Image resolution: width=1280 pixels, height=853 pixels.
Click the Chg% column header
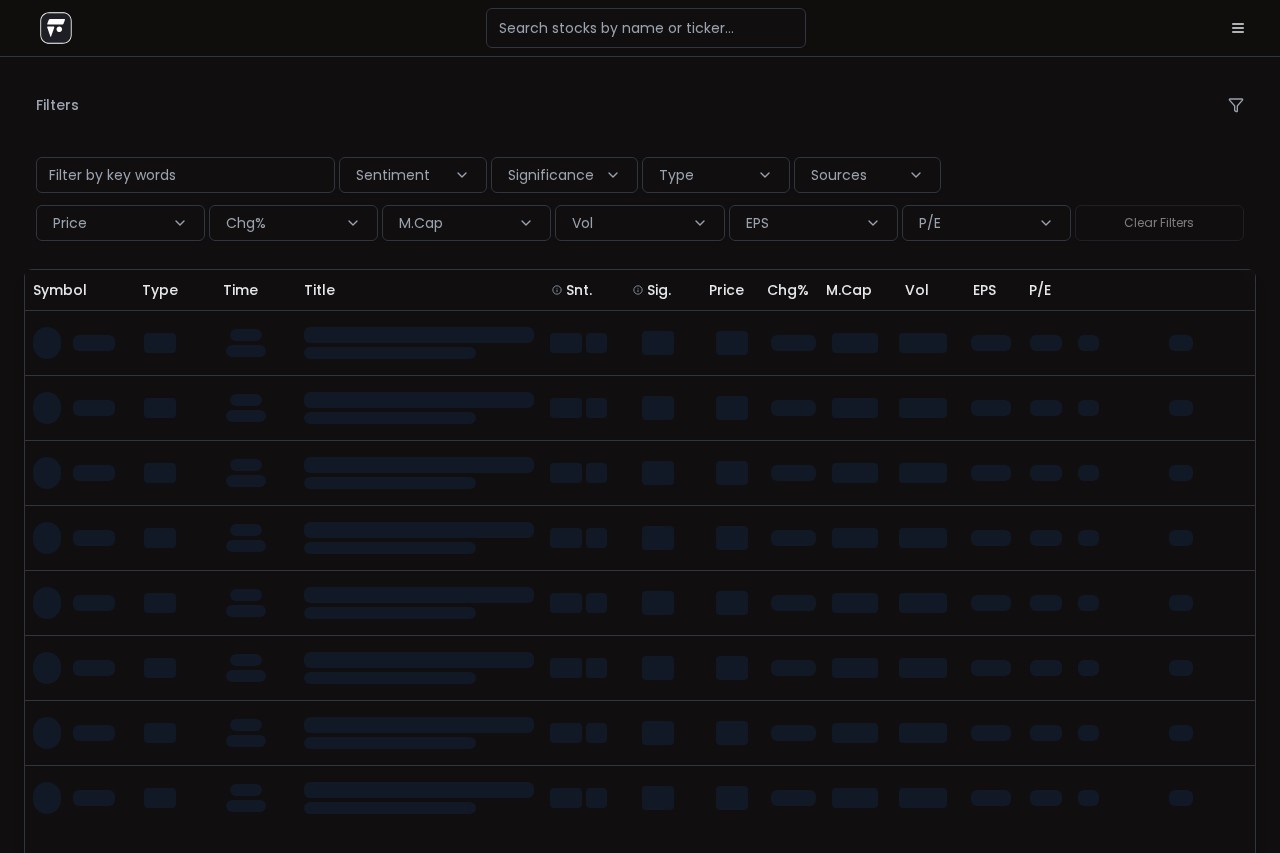(x=787, y=290)
